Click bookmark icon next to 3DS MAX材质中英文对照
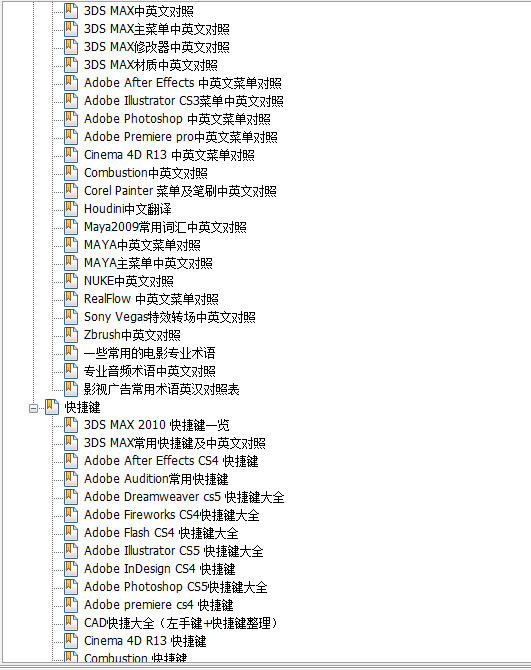531x670 pixels. (71, 65)
